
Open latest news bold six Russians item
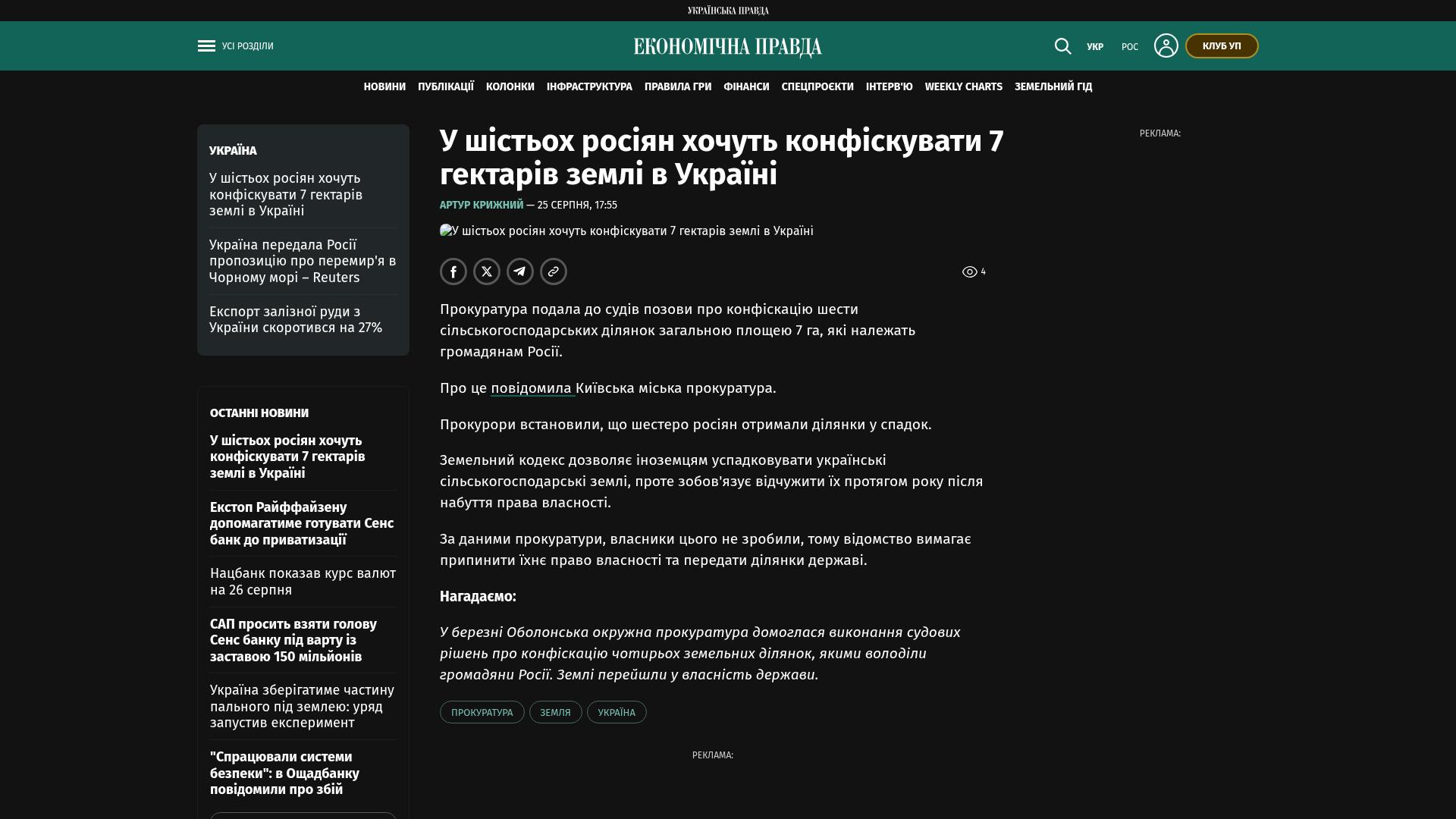(287, 457)
